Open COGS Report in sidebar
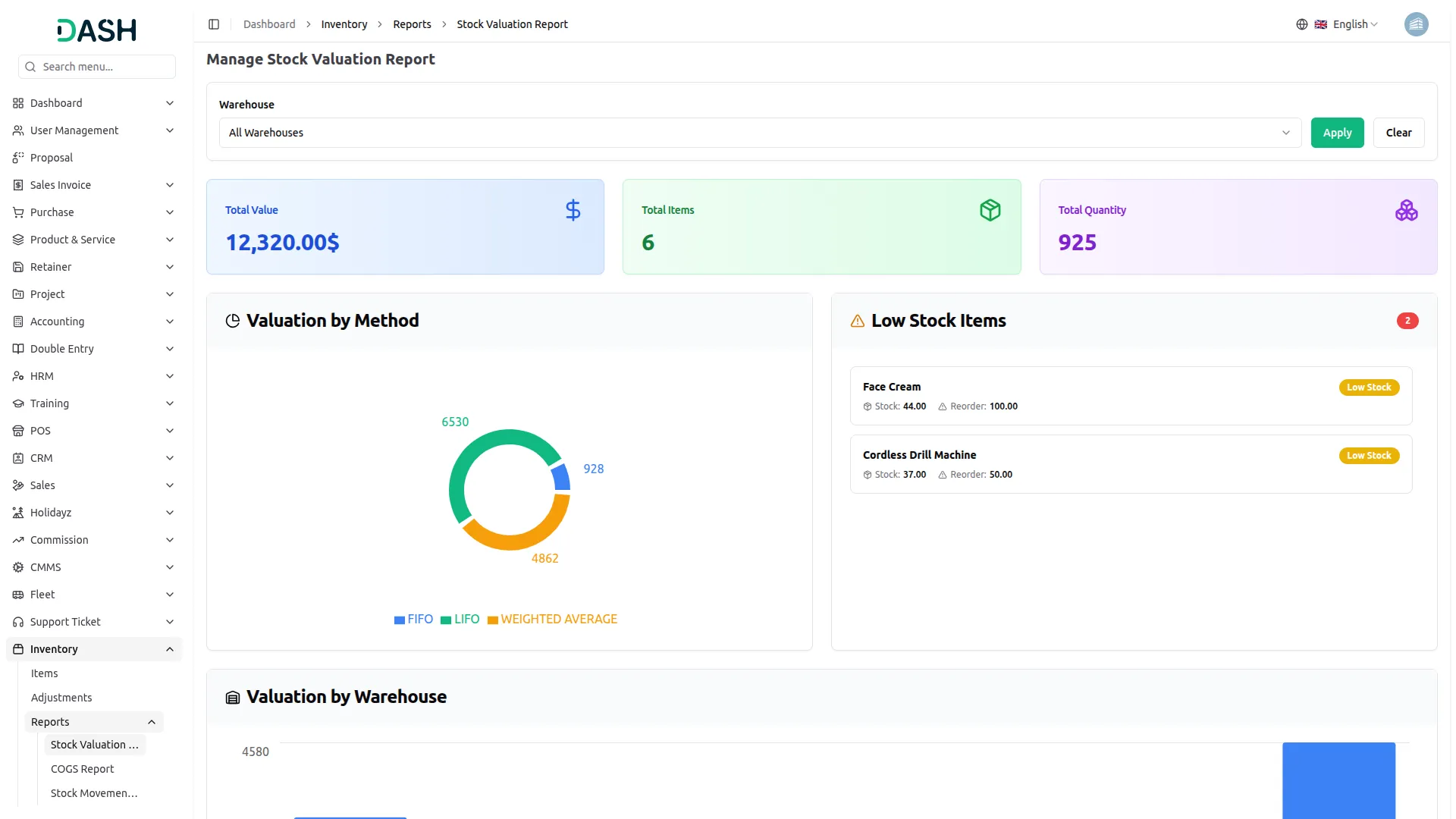Image resolution: width=1456 pixels, height=819 pixels. (82, 769)
